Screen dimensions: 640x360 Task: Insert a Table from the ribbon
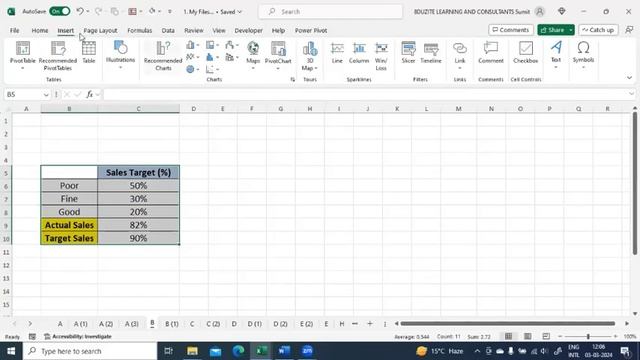pos(89,52)
